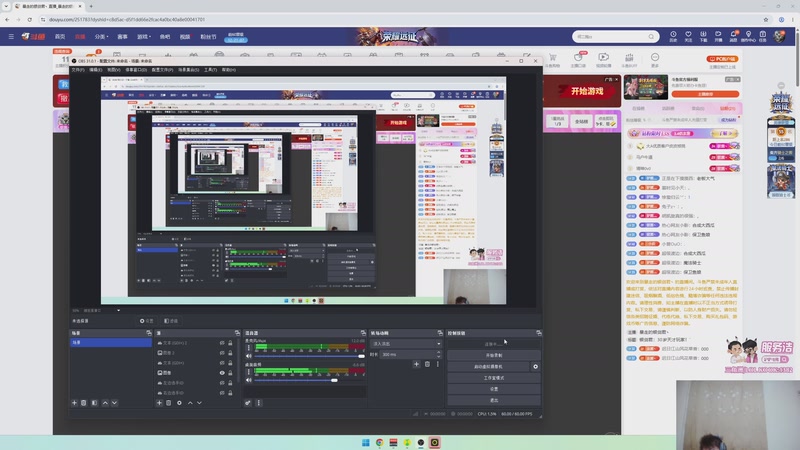Remove selected scene with trash icon
The image size is (800, 450).
(84, 403)
